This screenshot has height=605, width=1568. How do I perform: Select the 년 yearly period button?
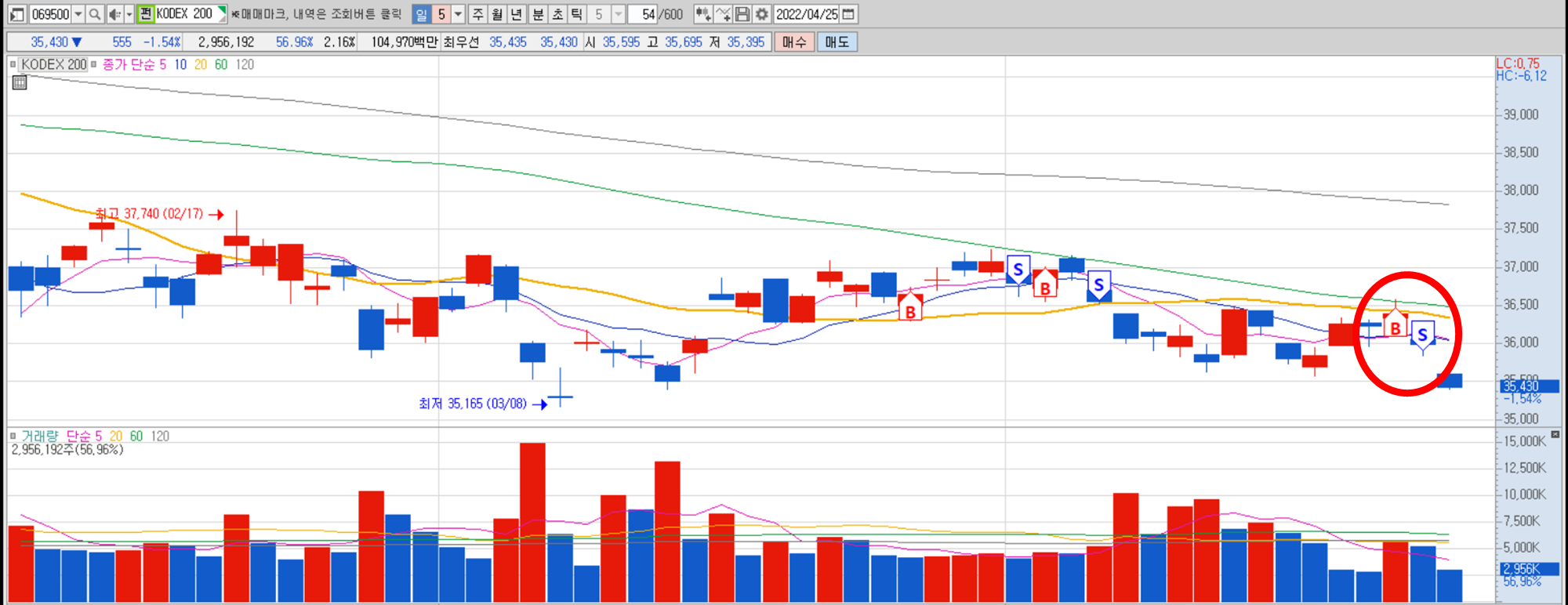(x=517, y=14)
